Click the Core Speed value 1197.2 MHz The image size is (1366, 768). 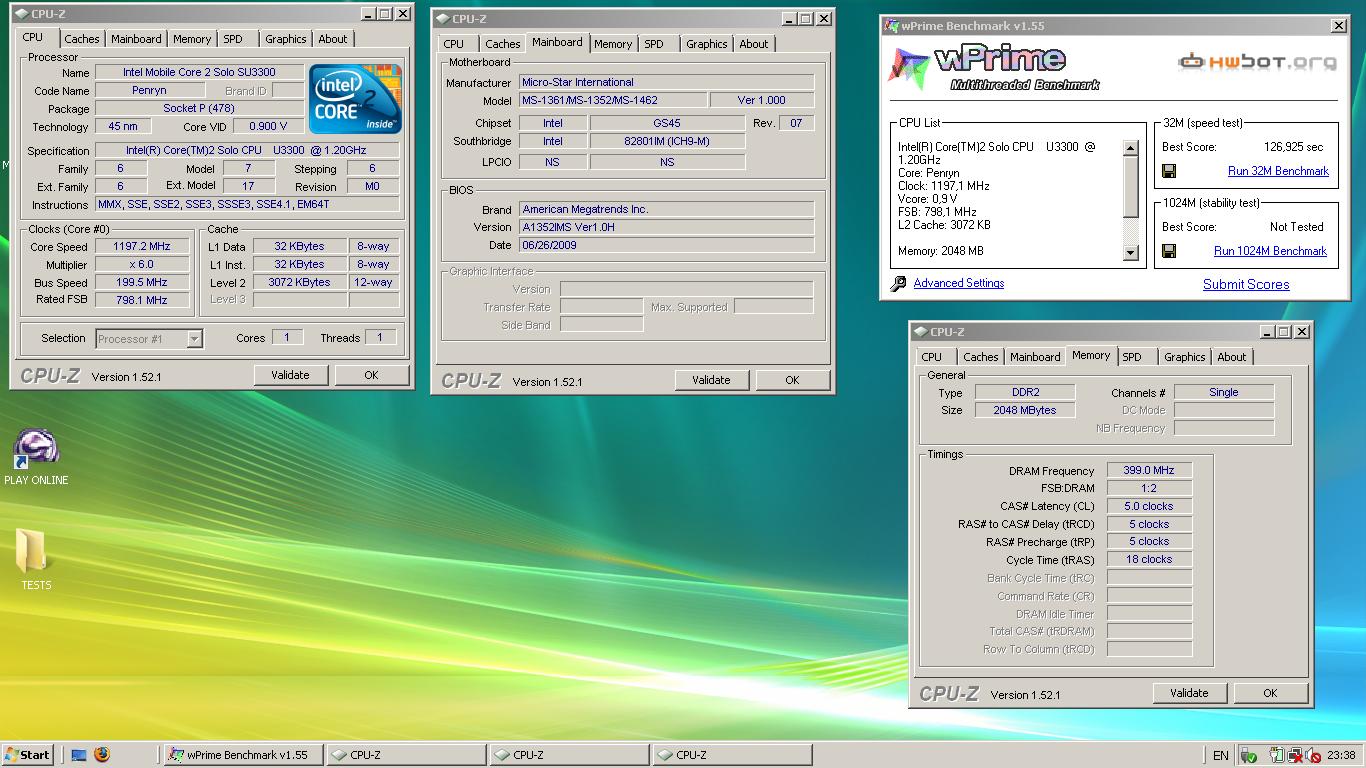click(142, 246)
